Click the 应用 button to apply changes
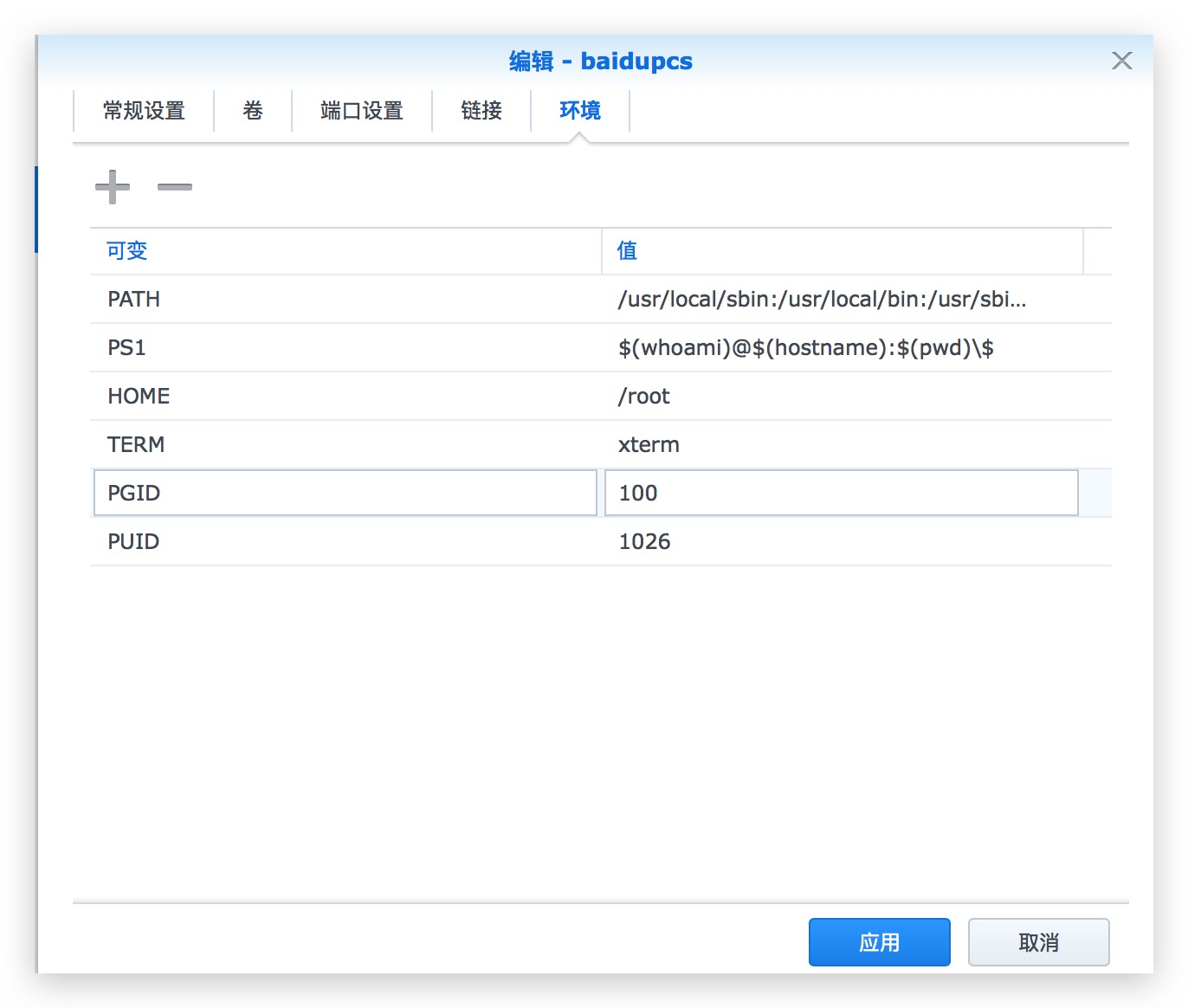1188x1008 pixels. [879, 942]
